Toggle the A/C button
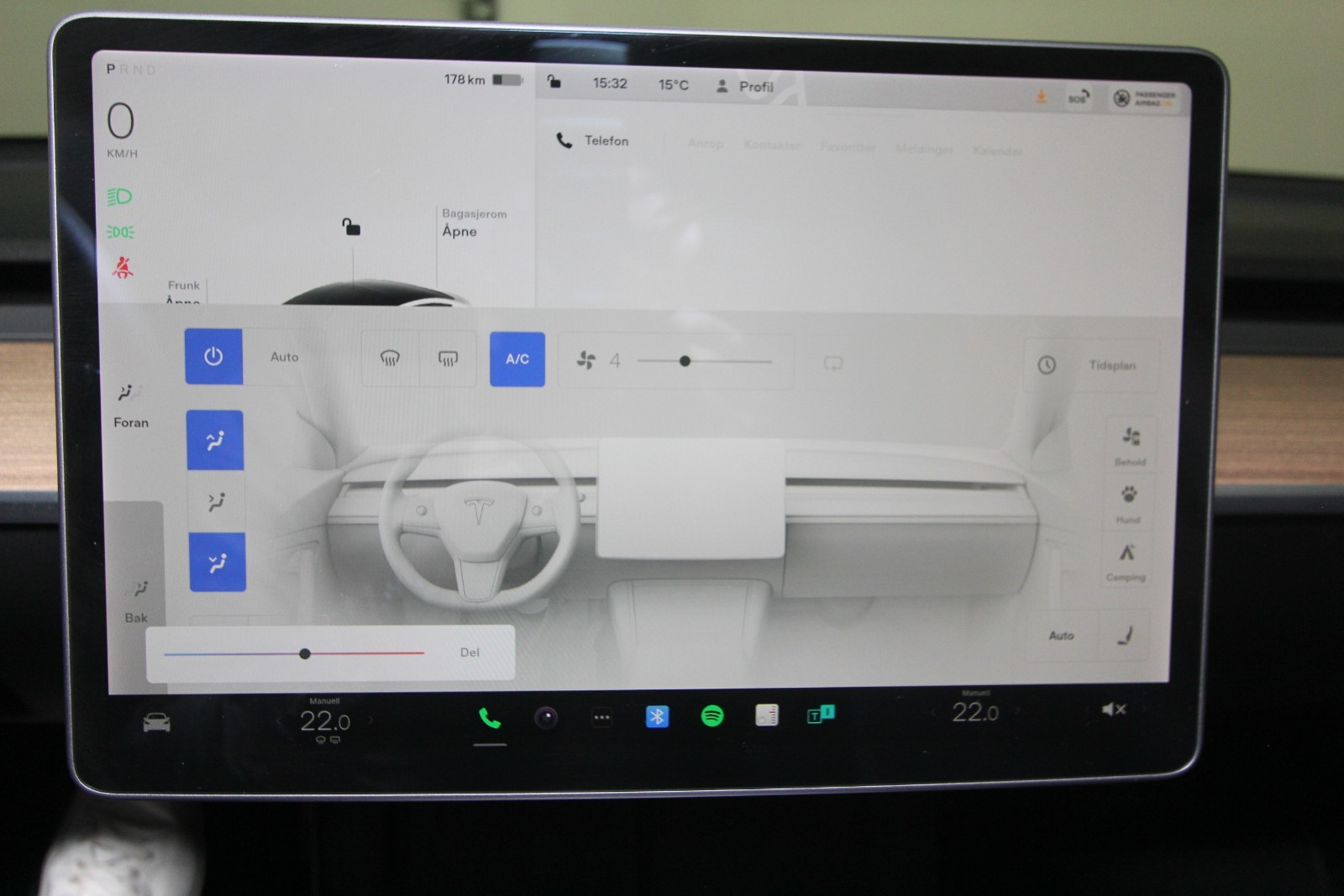 pos(517,359)
